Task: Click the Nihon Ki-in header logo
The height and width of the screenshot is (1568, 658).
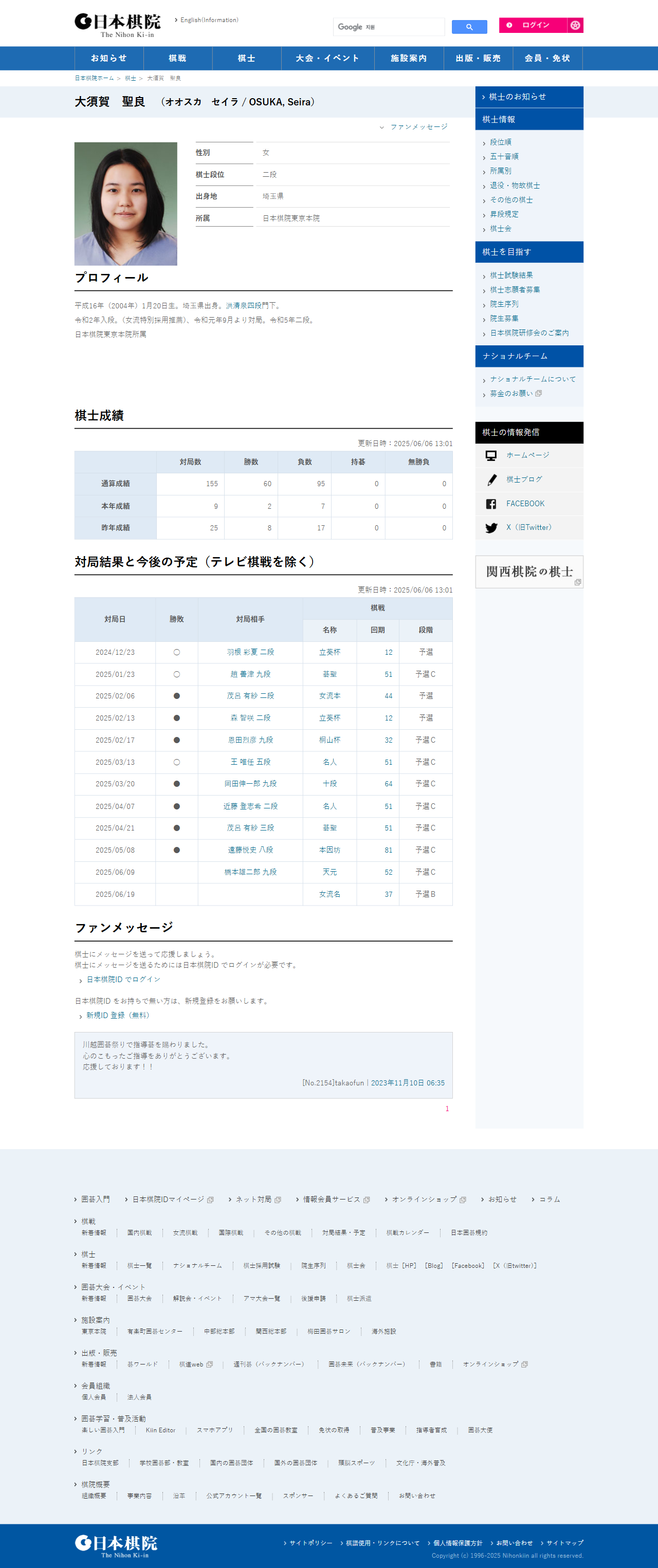Action: click(118, 25)
